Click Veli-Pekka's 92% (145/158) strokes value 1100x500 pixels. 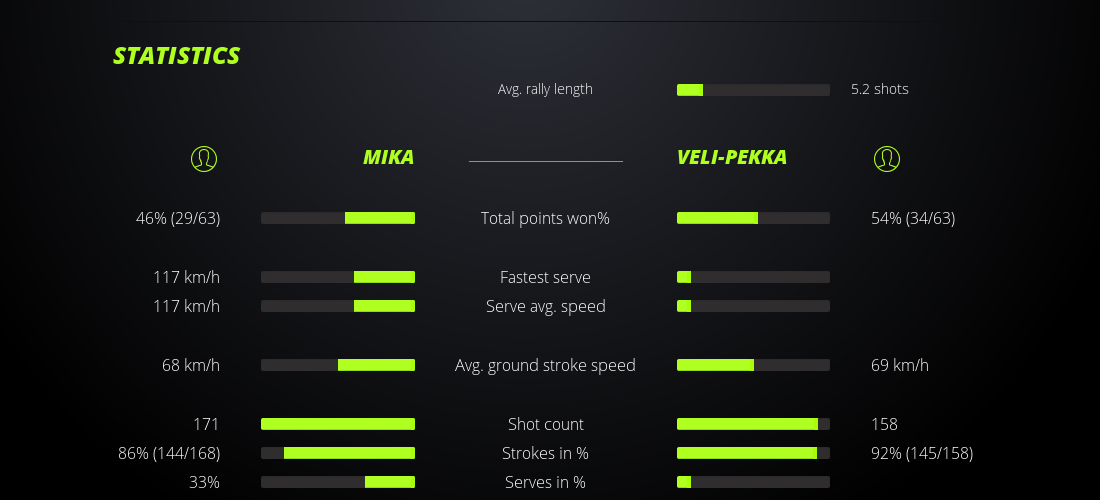[x=921, y=453]
